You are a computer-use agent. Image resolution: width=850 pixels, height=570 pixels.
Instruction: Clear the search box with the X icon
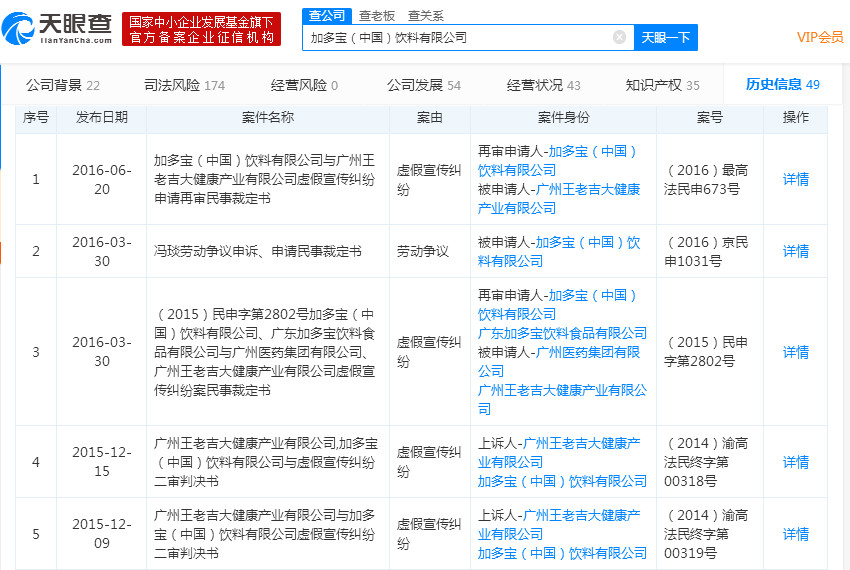[619, 37]
